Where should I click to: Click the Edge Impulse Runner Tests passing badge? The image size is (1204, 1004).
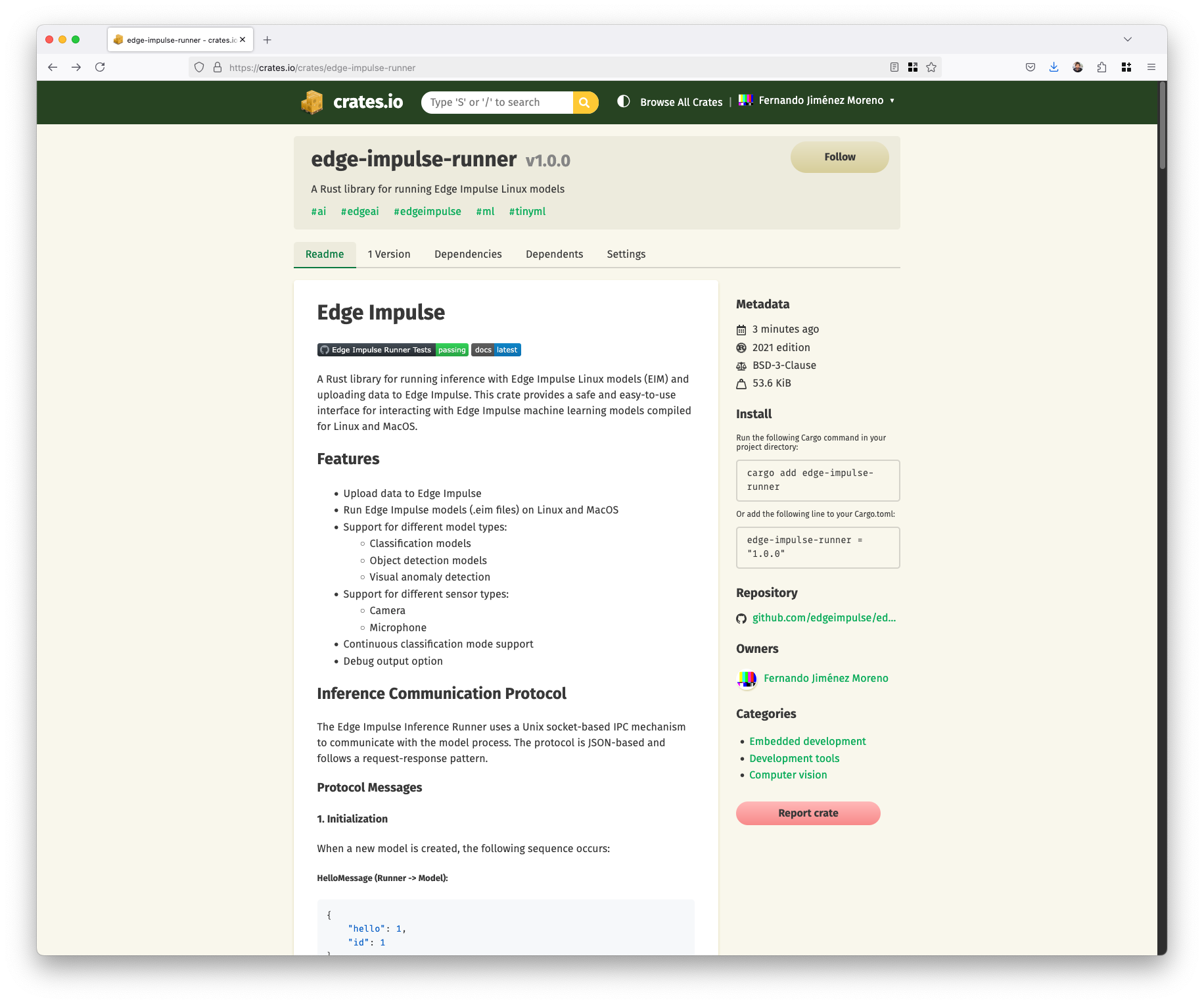pyautogui.click(x=393, y=350)
